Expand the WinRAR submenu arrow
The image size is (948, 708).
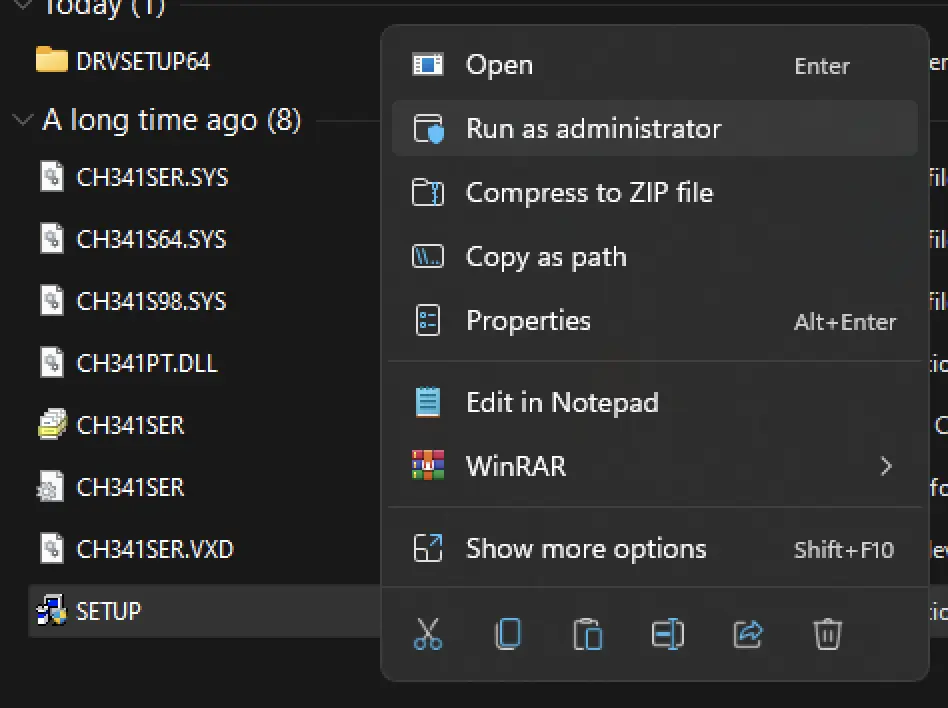[885, 466]
